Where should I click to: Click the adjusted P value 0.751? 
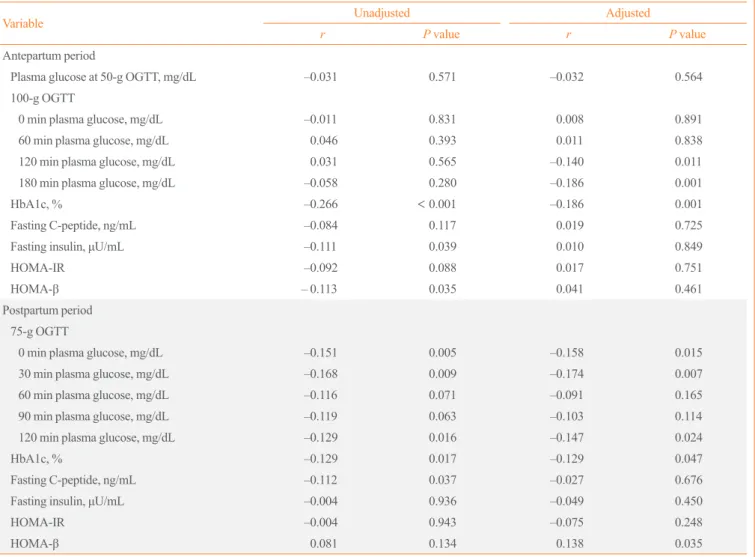(x=689, y=268)
